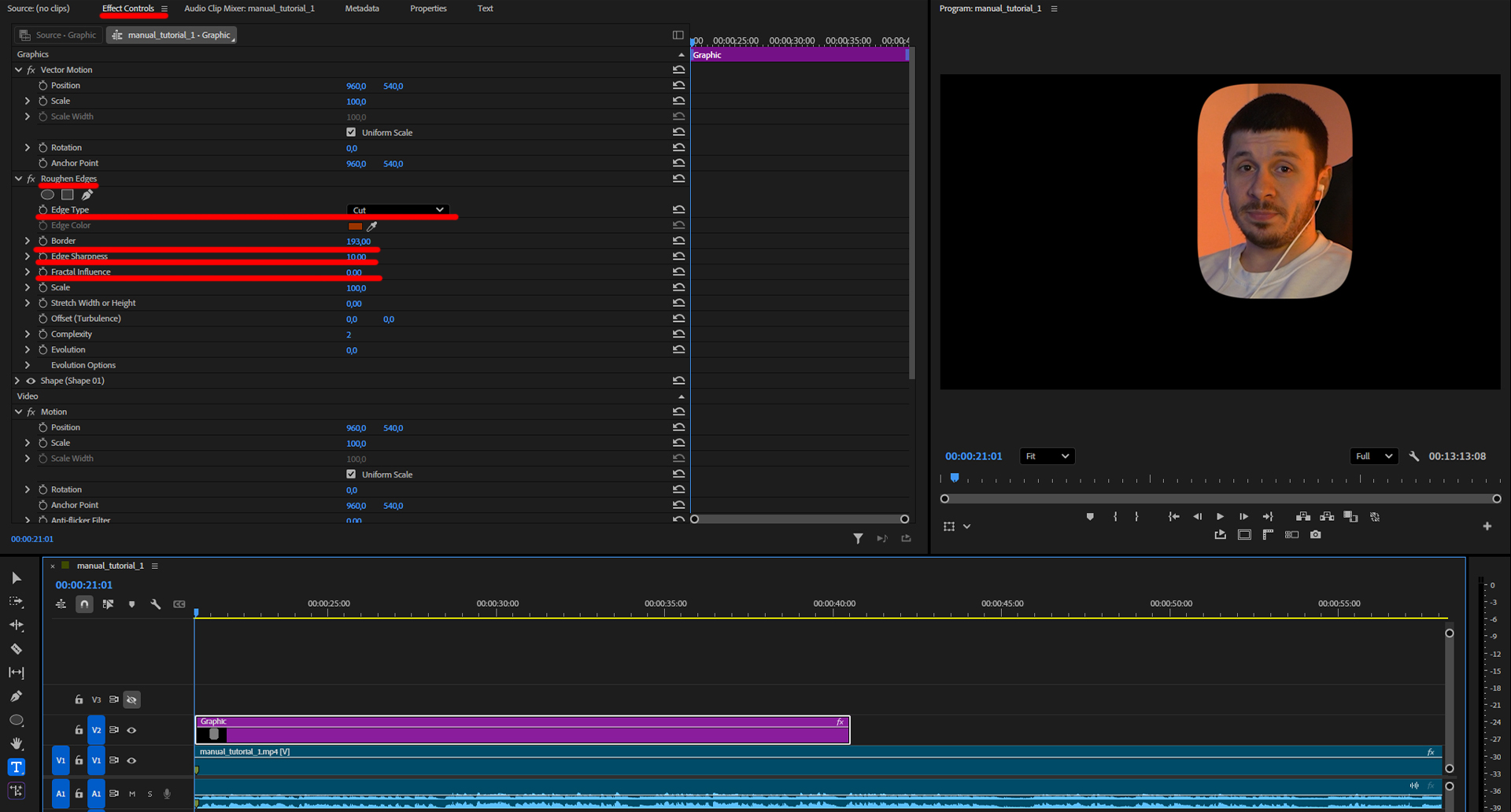Reset the Border parameter
The image size is (1511, 812).
pyautogui.click(x=678, y=241)
